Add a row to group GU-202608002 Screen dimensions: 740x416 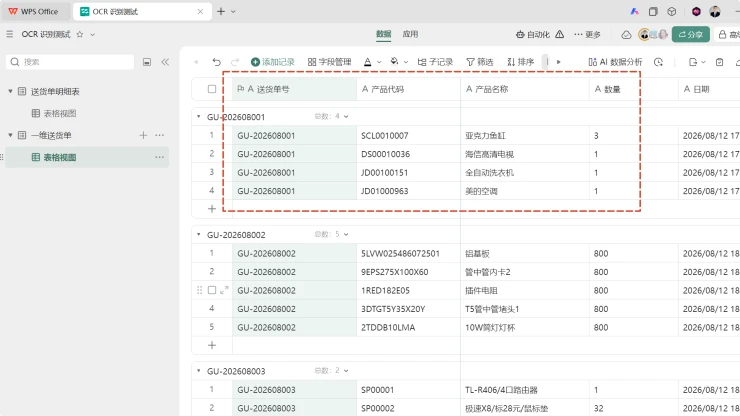[x=212, y=345]
